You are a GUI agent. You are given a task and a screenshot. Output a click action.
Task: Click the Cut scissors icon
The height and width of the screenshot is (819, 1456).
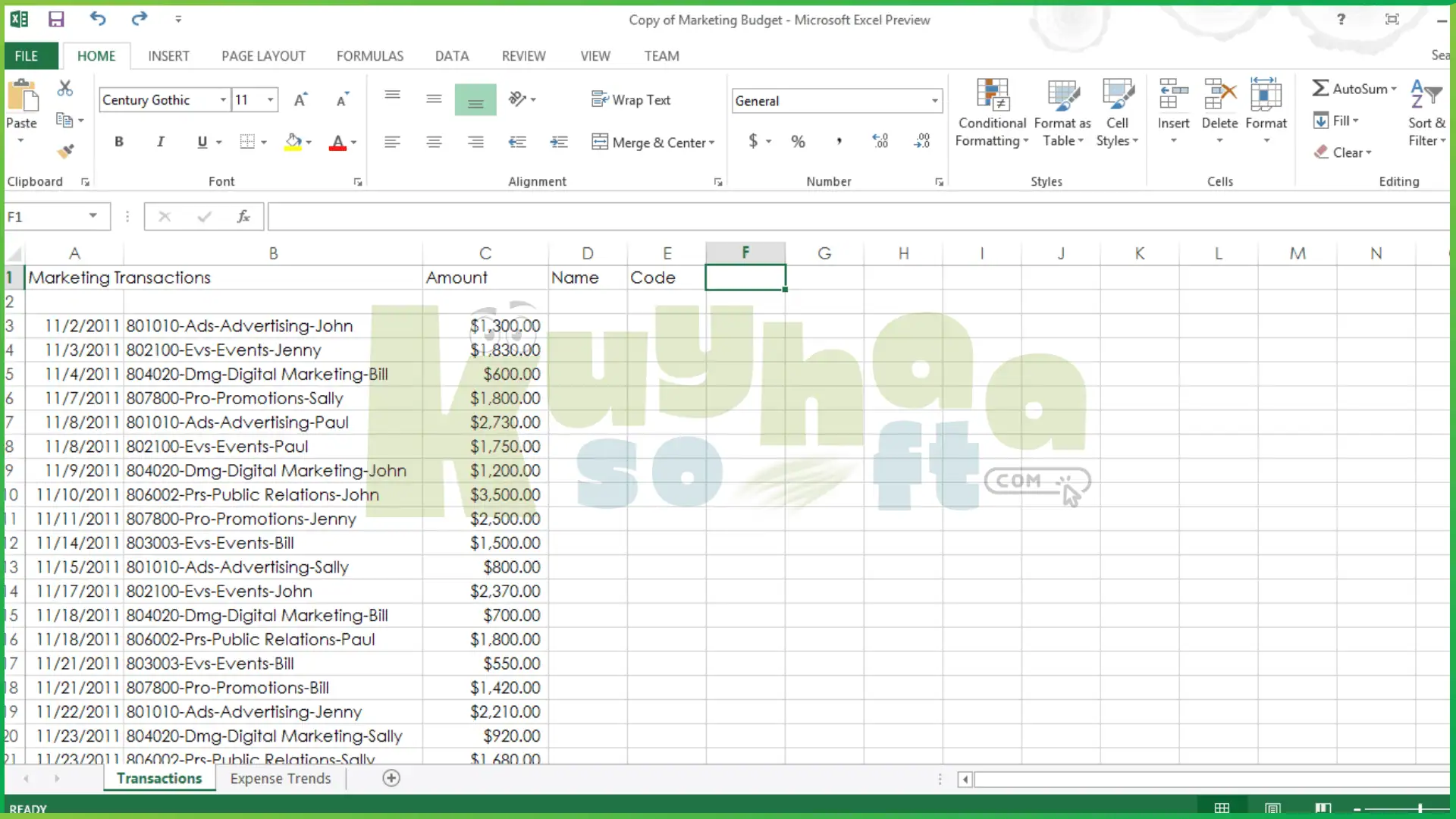[65, 89]
